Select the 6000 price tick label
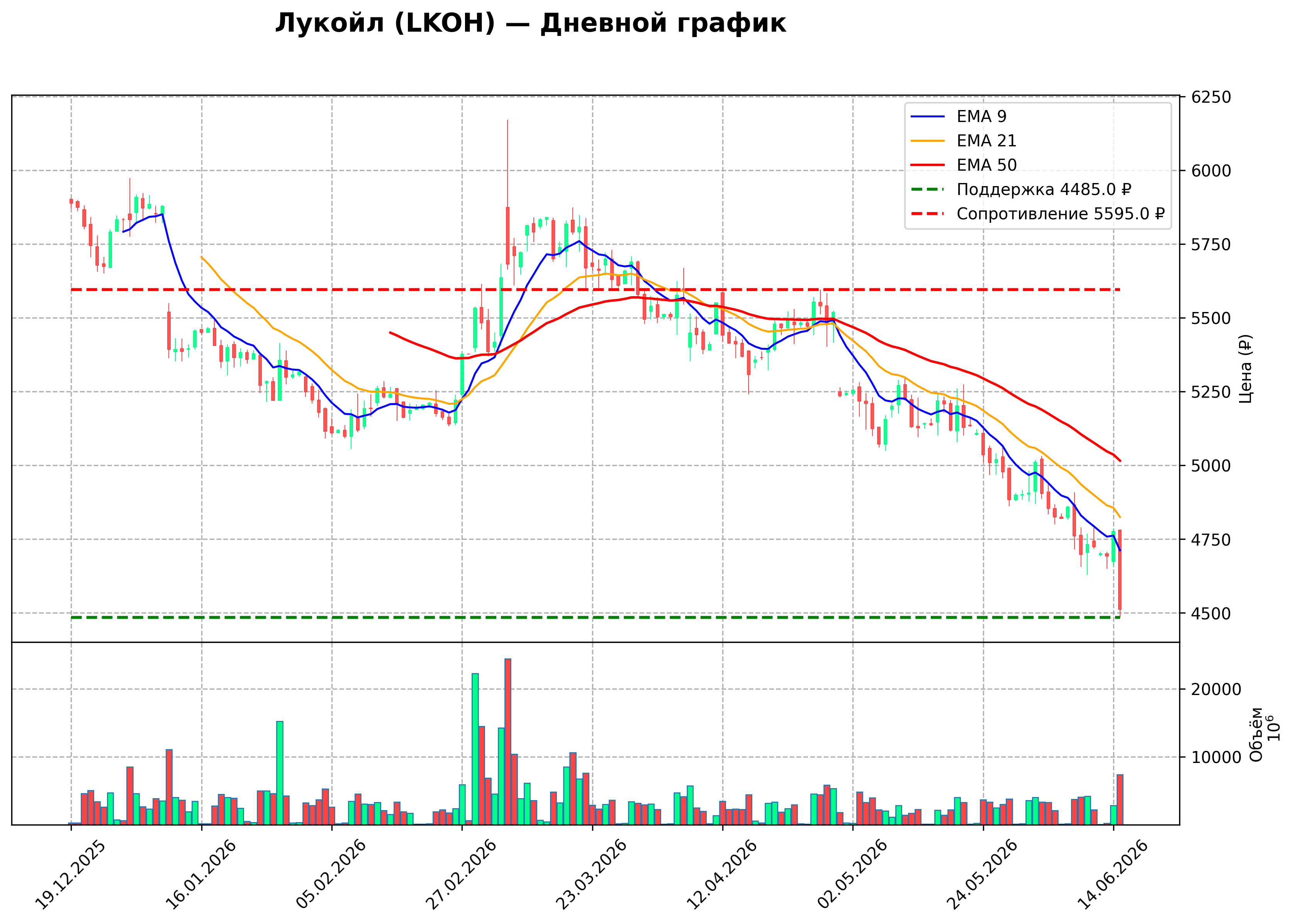 [x=1211, y=171]
